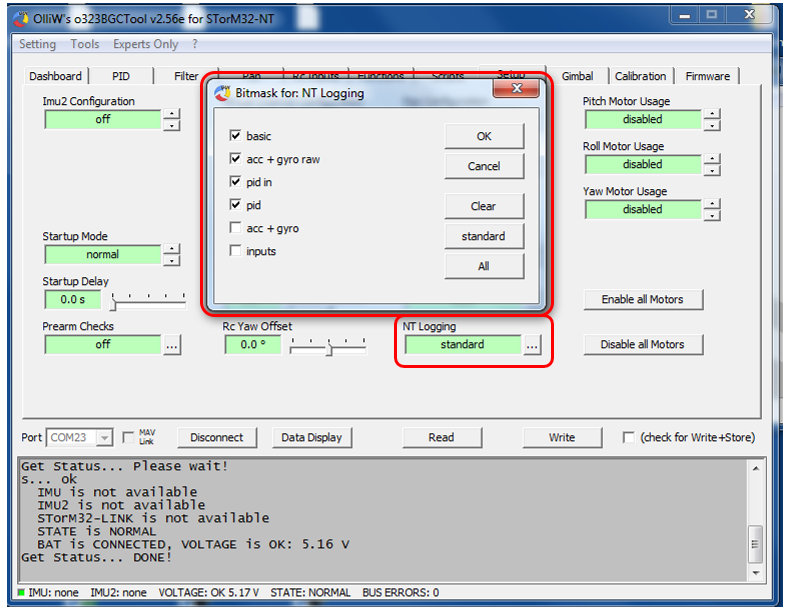Click the Disable all Motors button
This screenshot has width=789, height=612.
[642, 345]
